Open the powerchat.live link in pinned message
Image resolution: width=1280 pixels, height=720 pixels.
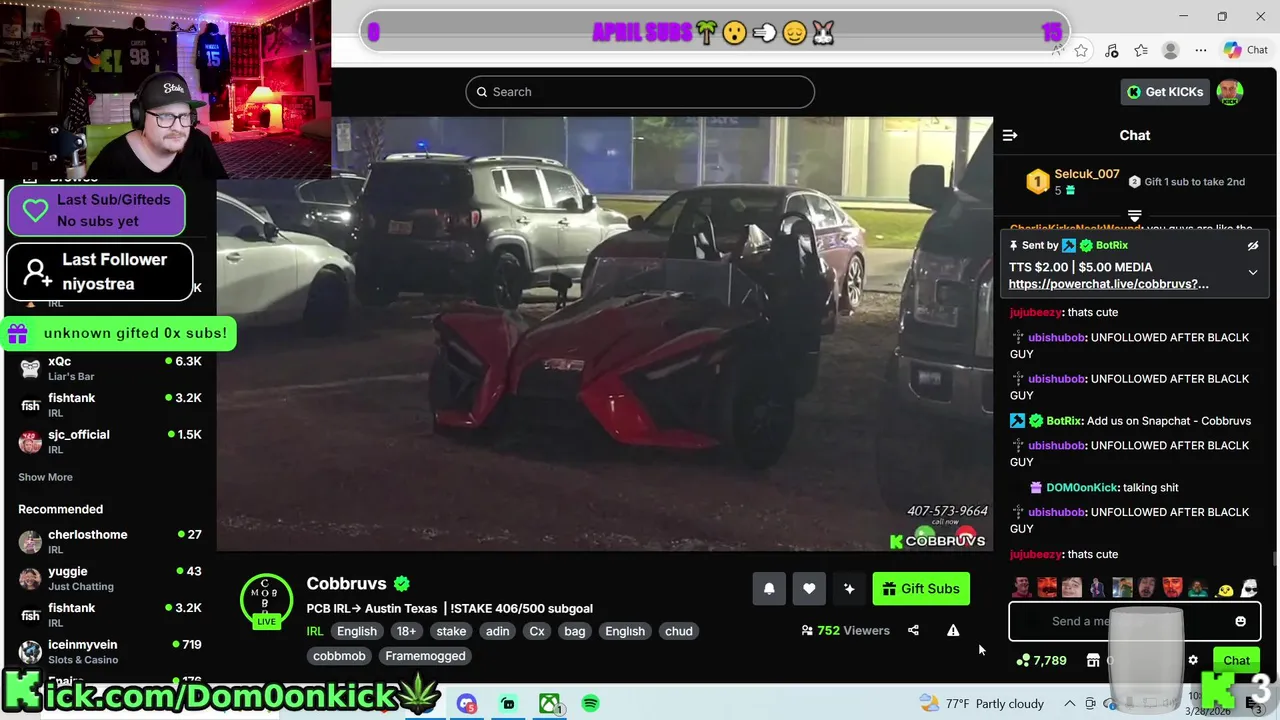pos(1108,284)
